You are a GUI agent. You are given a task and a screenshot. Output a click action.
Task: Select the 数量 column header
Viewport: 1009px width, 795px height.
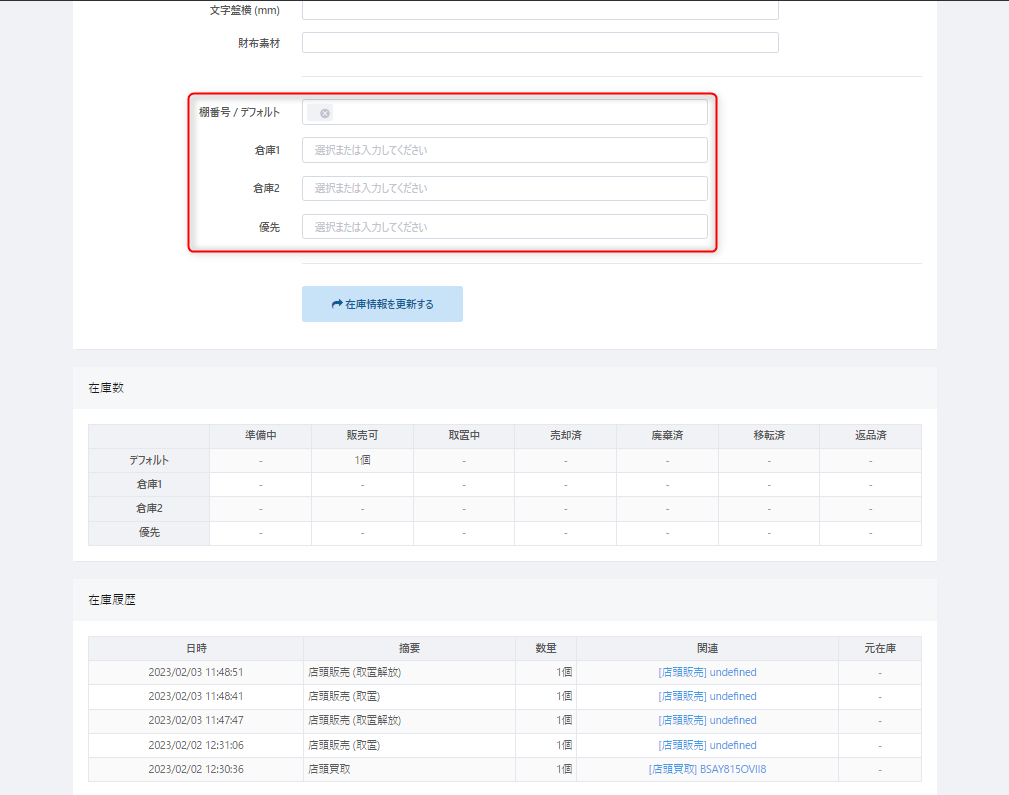pyautogui.click(x=546, y=648)
